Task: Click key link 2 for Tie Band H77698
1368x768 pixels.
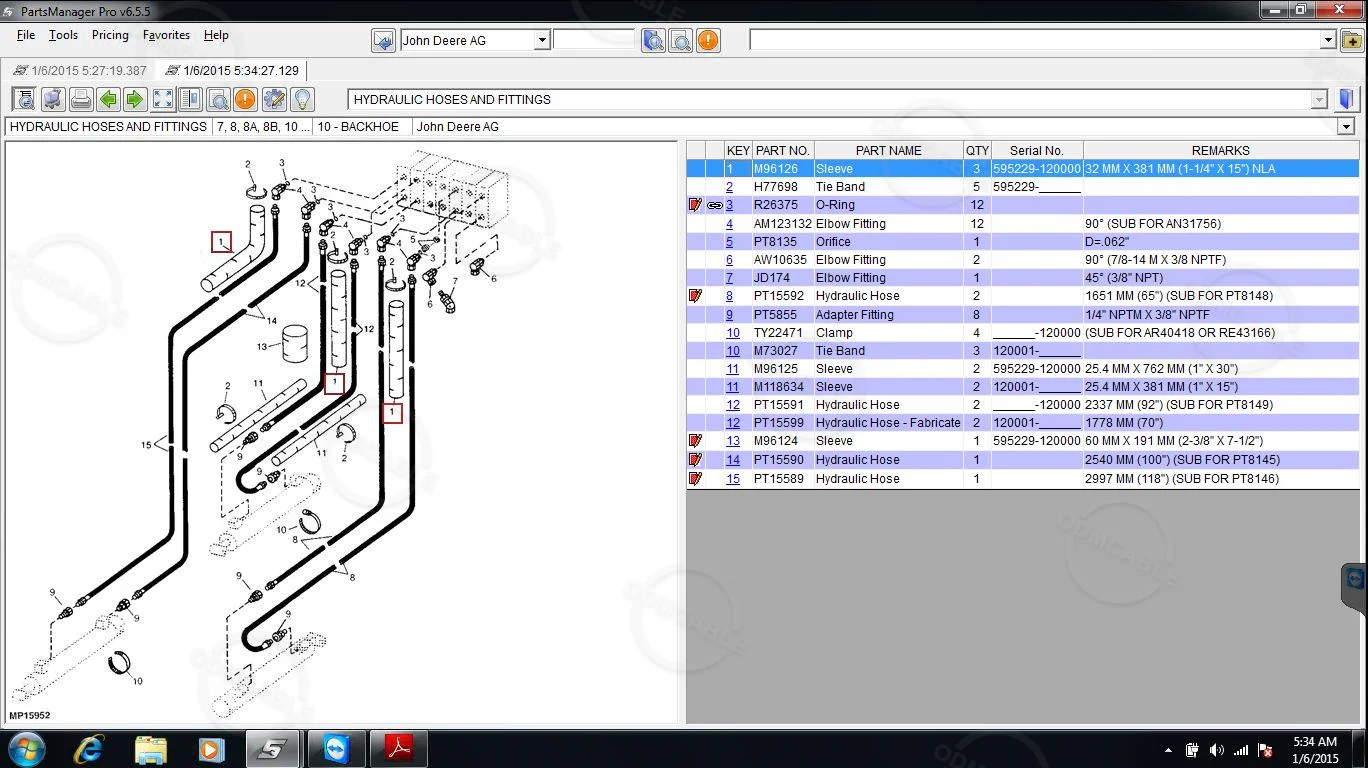Action: 729,187
